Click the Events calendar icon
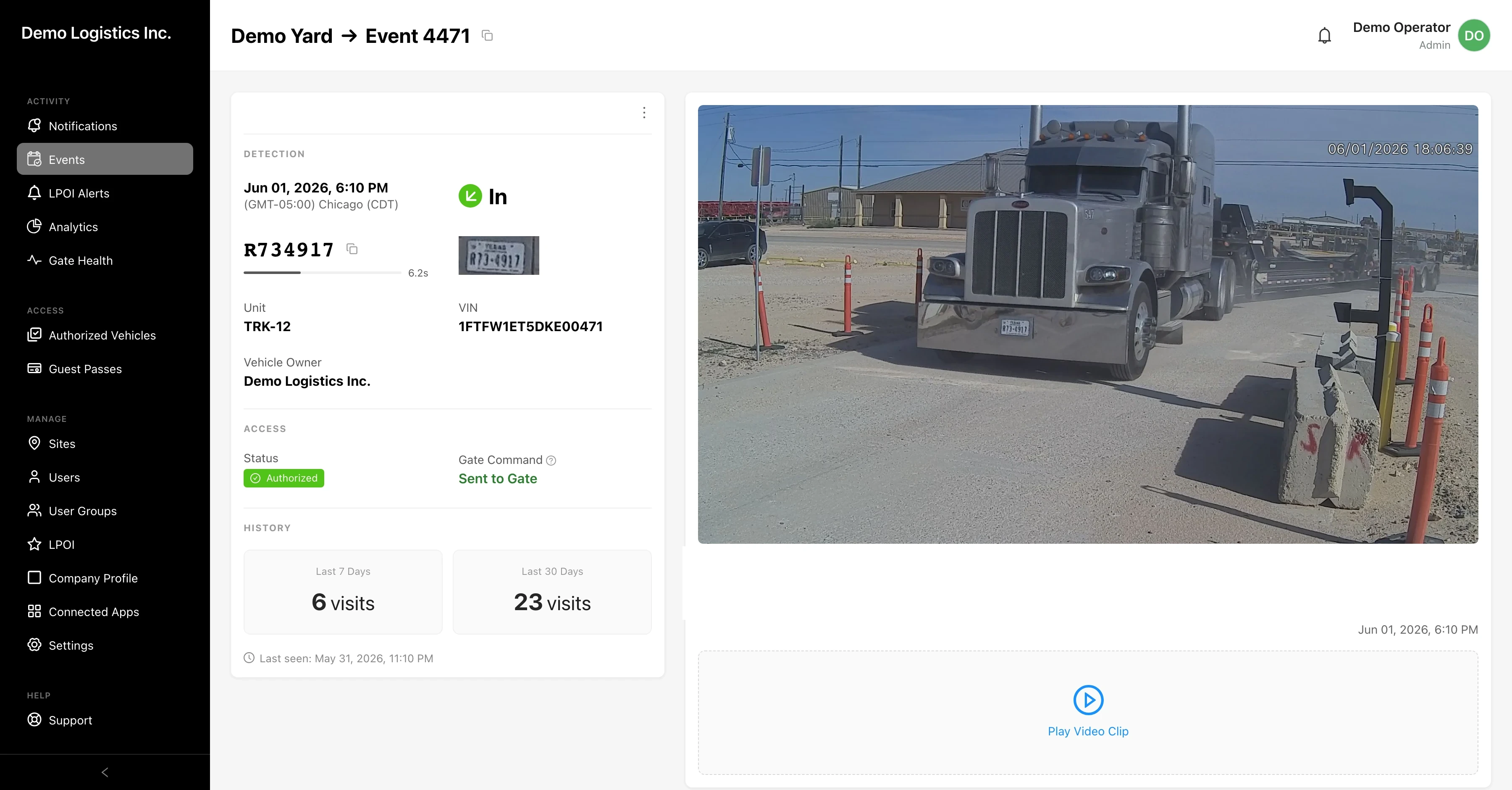1512x790 pixels. tap(34, 159)
